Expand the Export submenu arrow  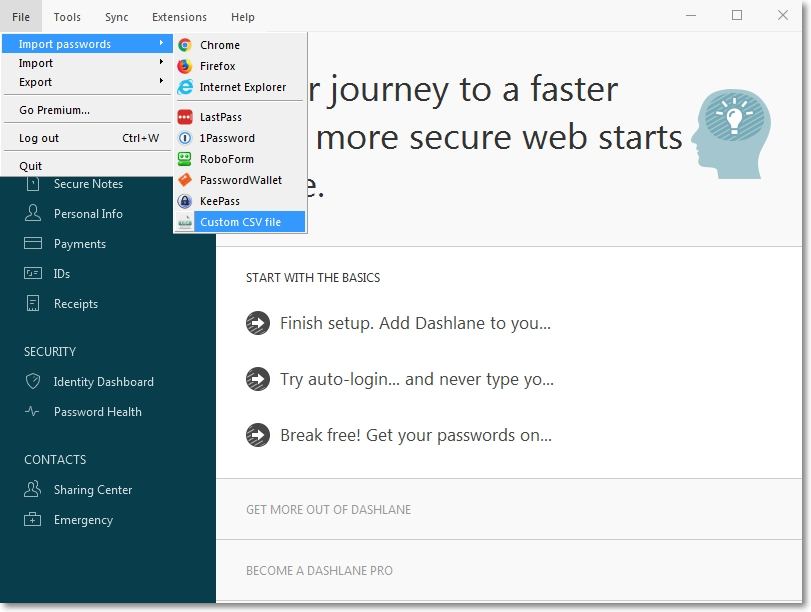(161, 81)
